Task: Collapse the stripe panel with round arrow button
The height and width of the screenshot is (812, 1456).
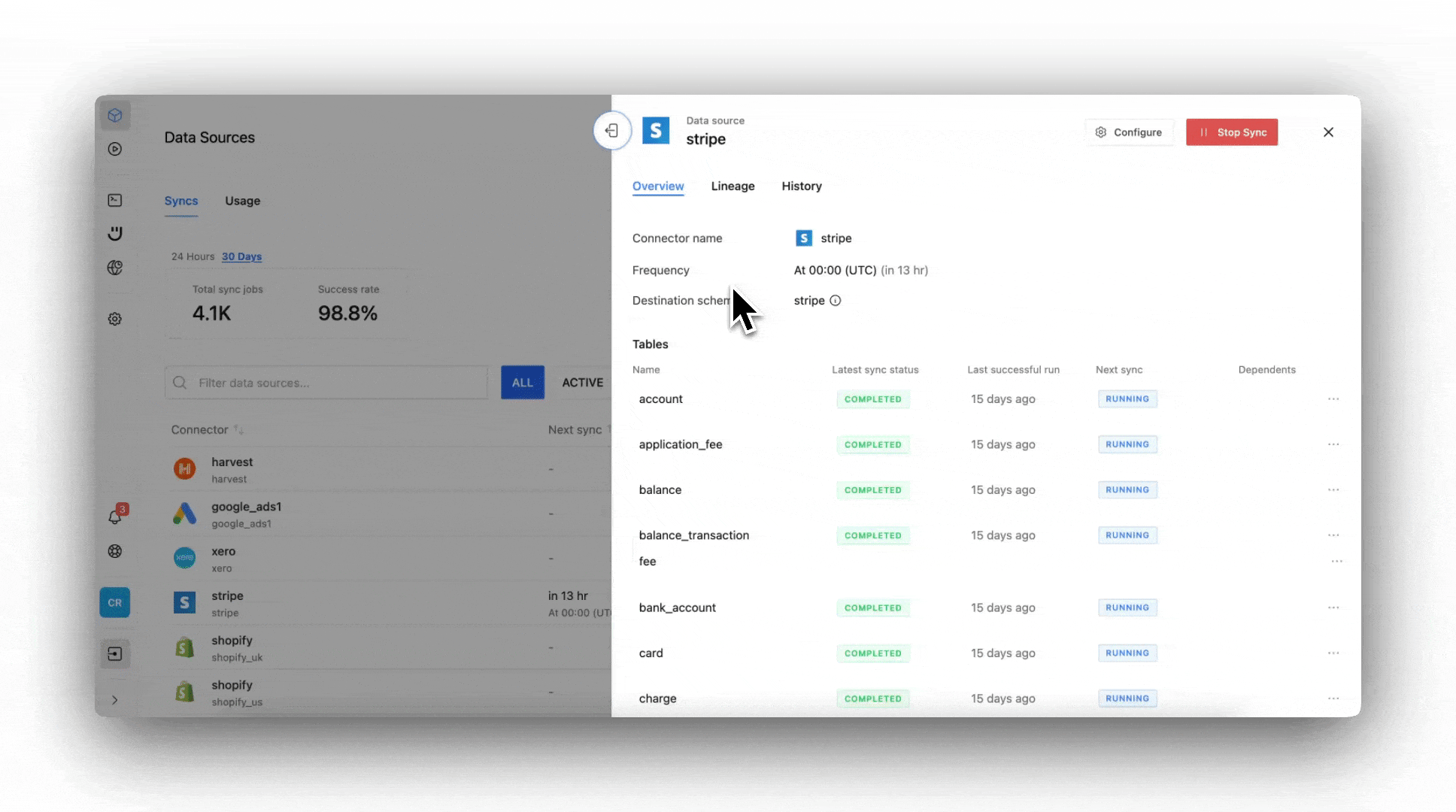Action: [x=611, y=131]
